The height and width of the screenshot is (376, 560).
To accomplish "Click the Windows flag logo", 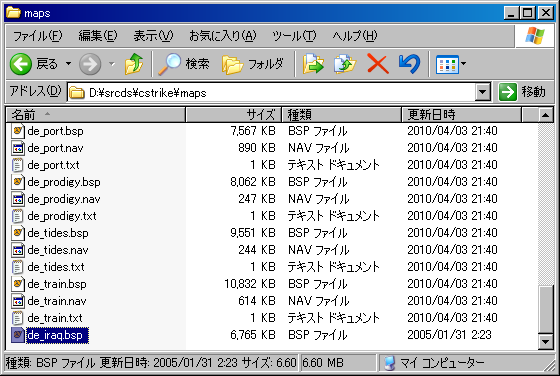I will (x=535, y=36).
